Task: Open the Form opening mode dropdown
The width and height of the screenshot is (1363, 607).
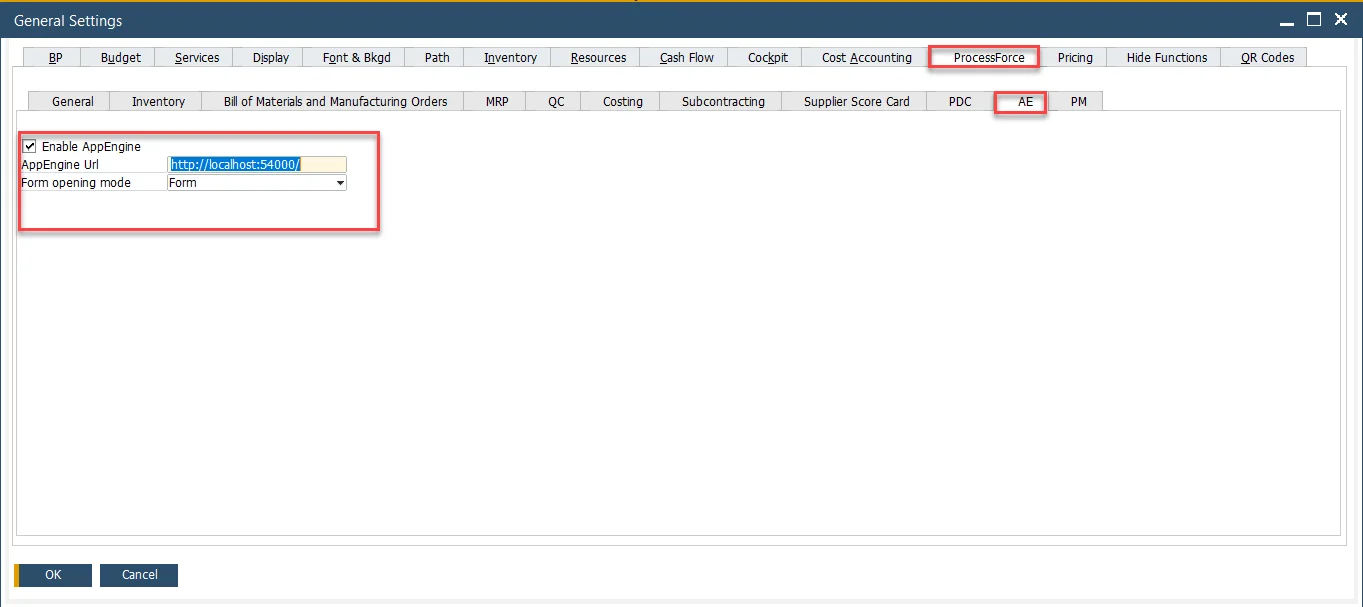Action: [x=340, y=183]
